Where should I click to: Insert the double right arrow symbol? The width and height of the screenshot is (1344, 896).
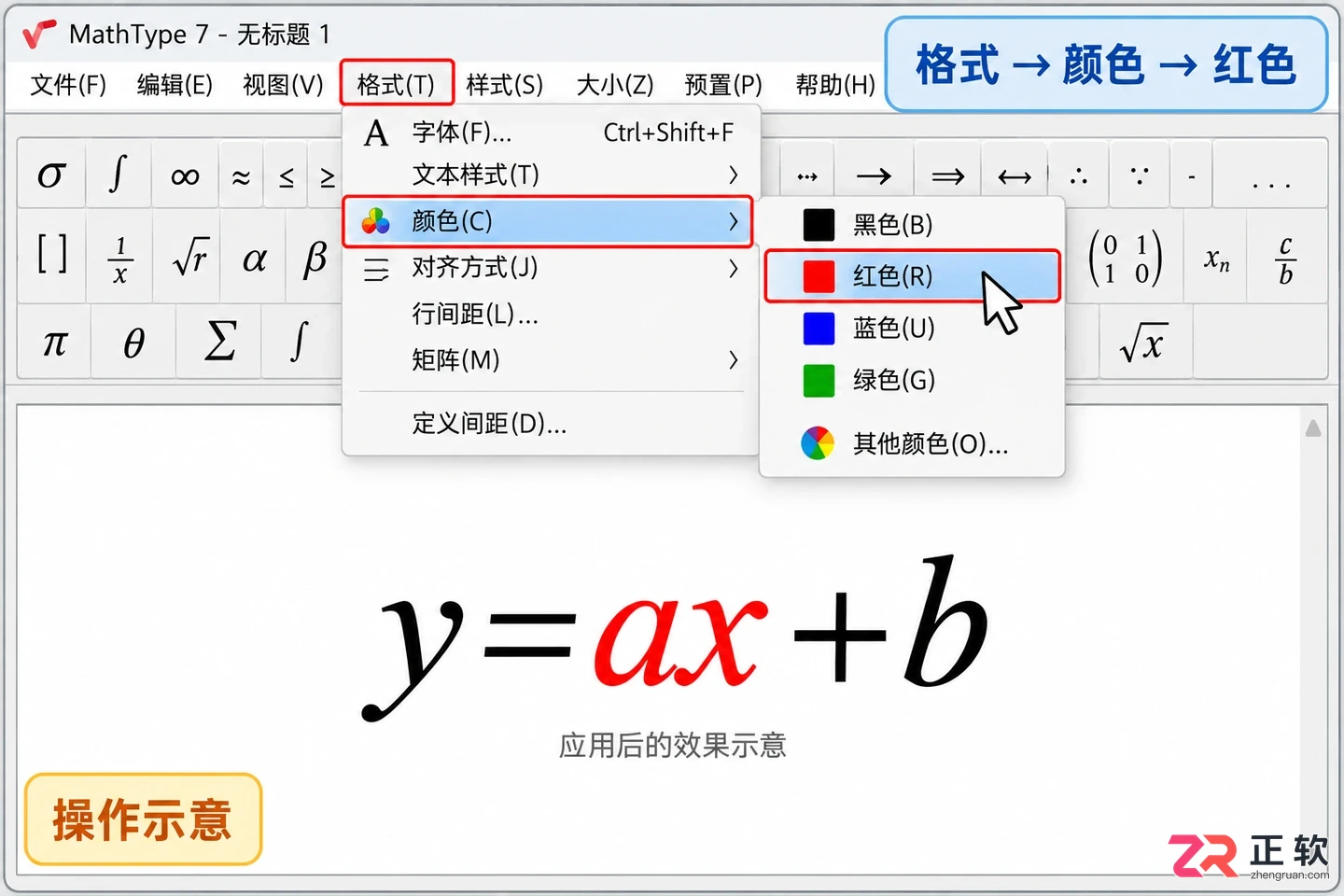947,175
